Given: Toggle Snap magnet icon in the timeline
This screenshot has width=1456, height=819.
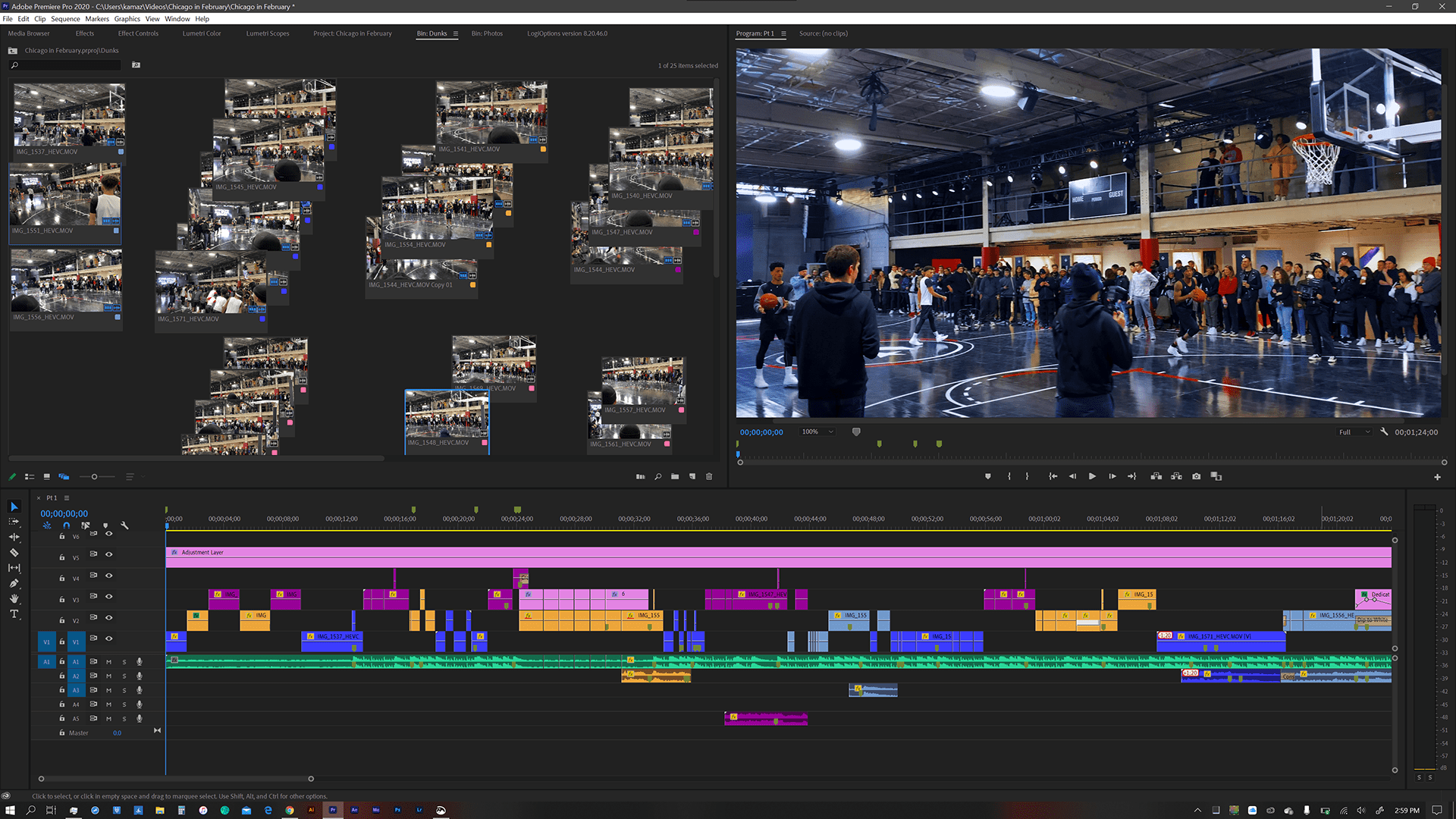Looking at the screenshot, I should tap(66, 525).
